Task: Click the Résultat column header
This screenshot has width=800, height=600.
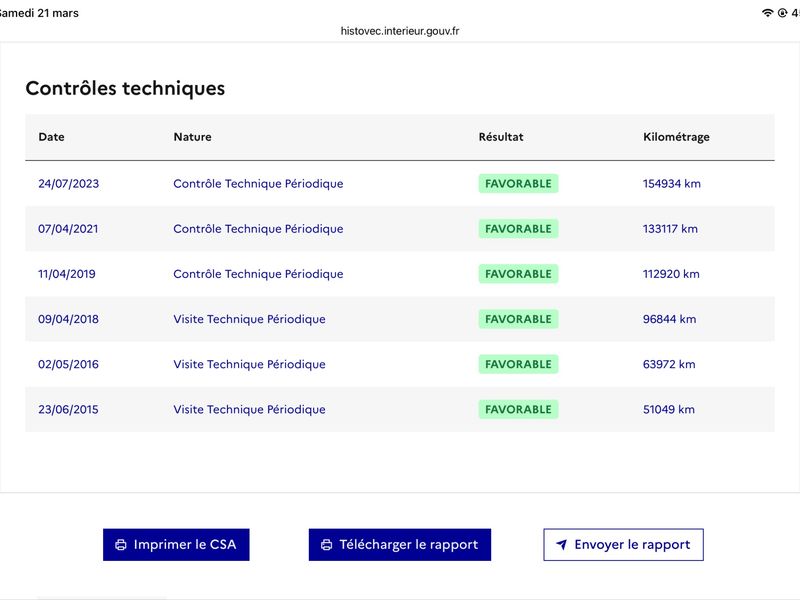Action: (500, 137)
